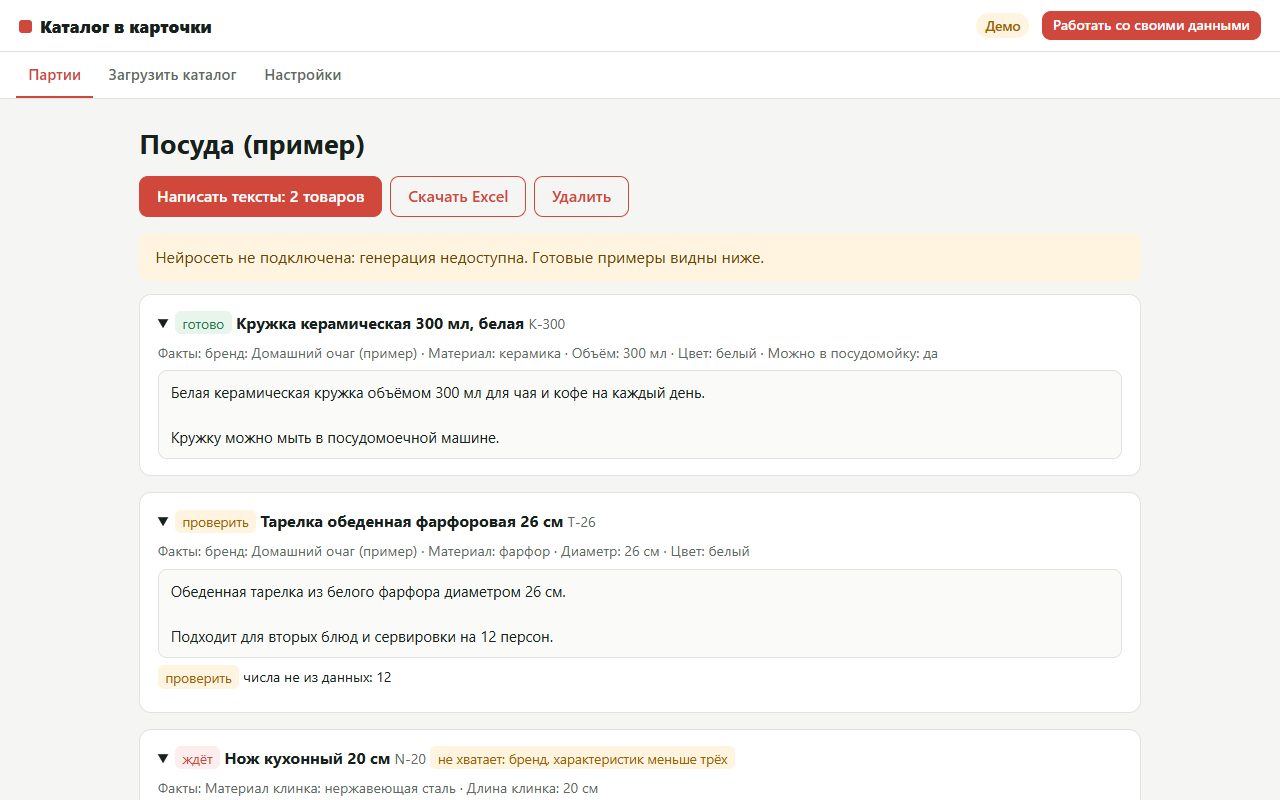The width and height of the screenshot is (1280, 800).
Task: Click facts line mentioning Диаметр: 26 см
Action: (x=454, y=551)
